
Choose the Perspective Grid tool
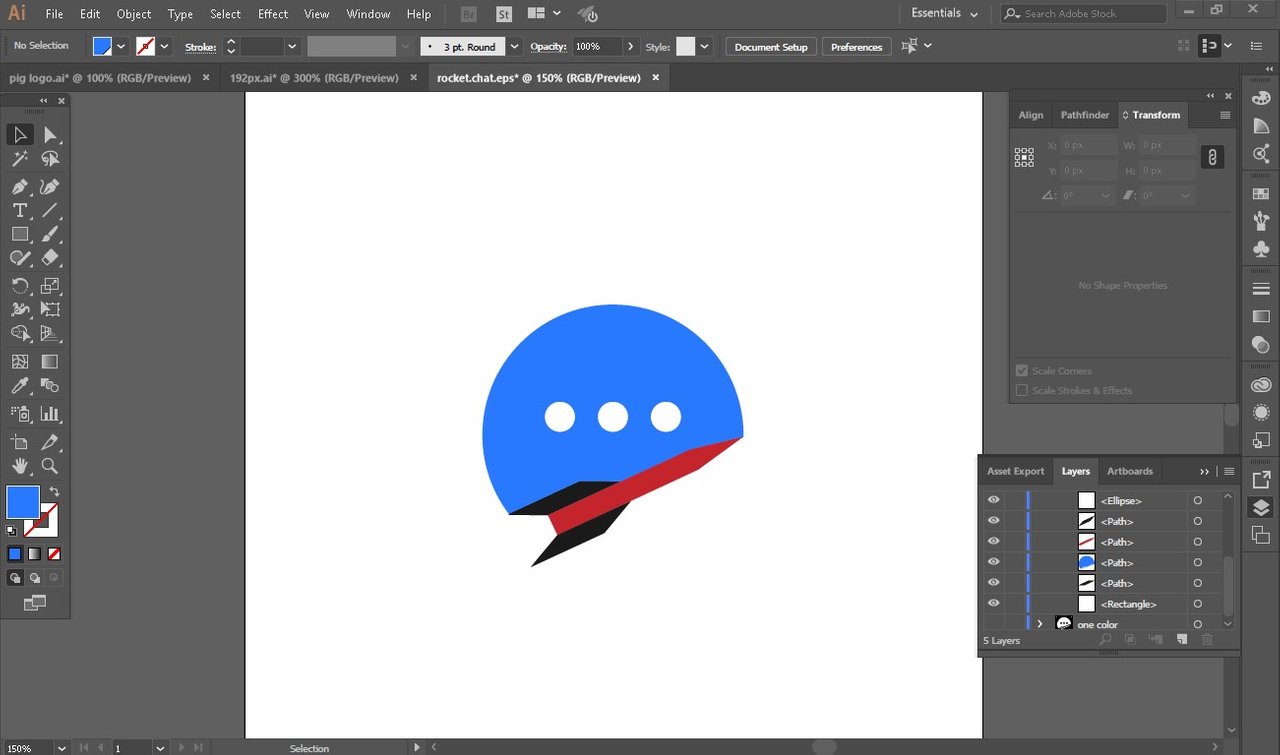coord(50,334)
